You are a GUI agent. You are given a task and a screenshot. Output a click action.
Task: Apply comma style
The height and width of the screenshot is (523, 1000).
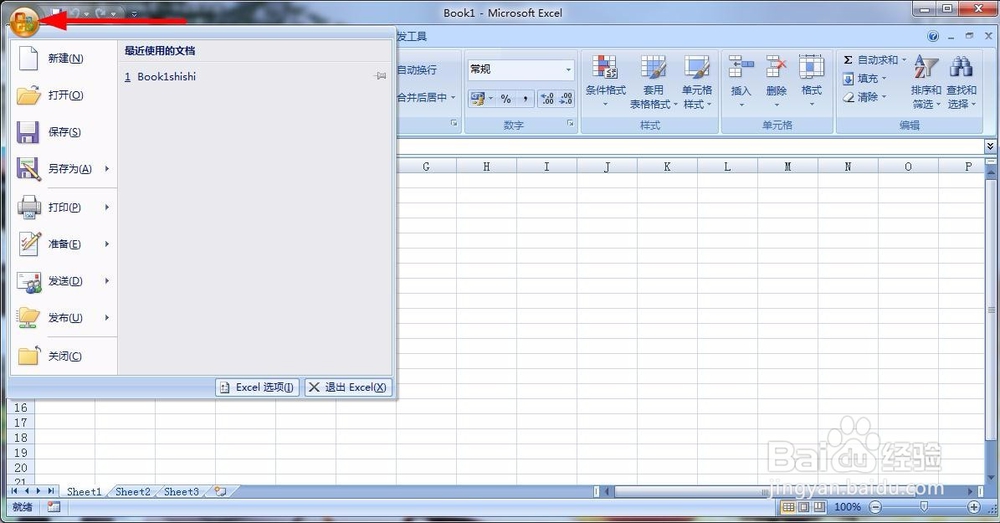click(x=525, y=99)
